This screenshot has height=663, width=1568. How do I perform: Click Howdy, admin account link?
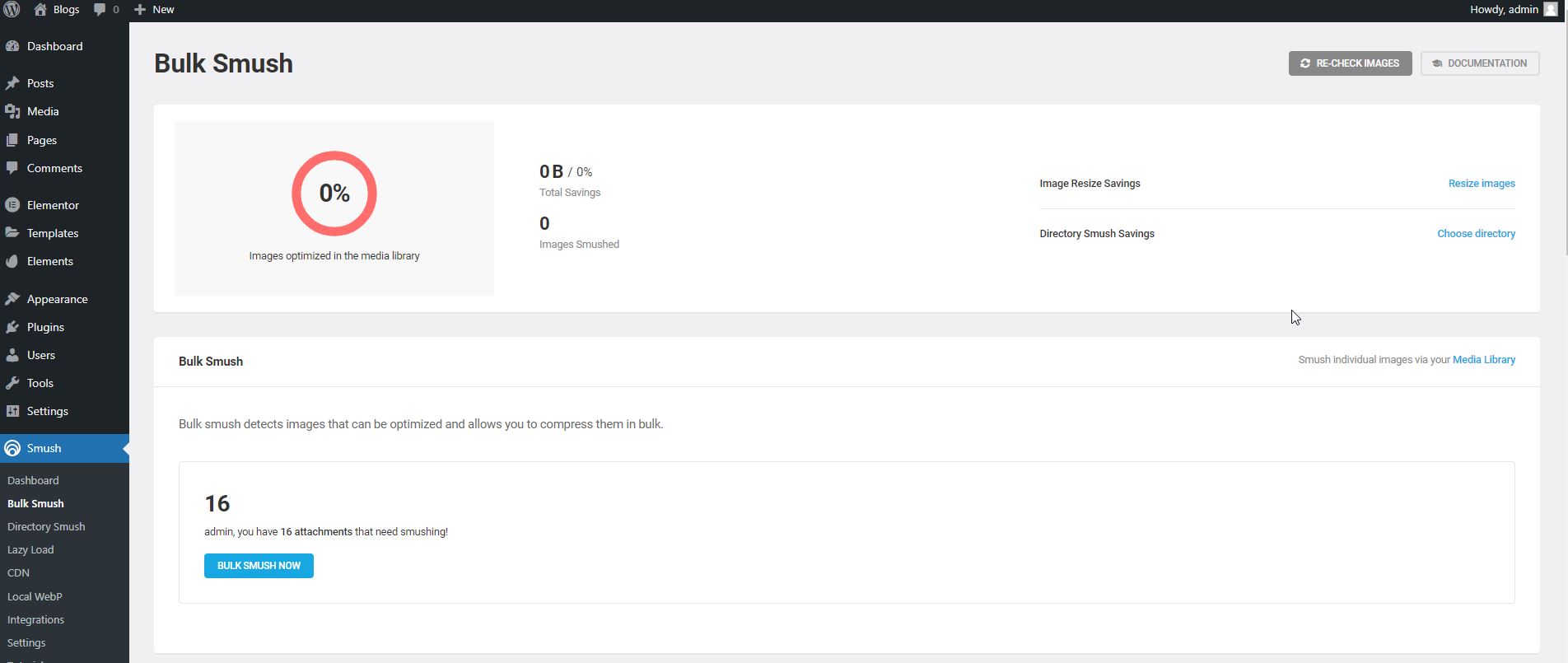[x=1514, y=10]
